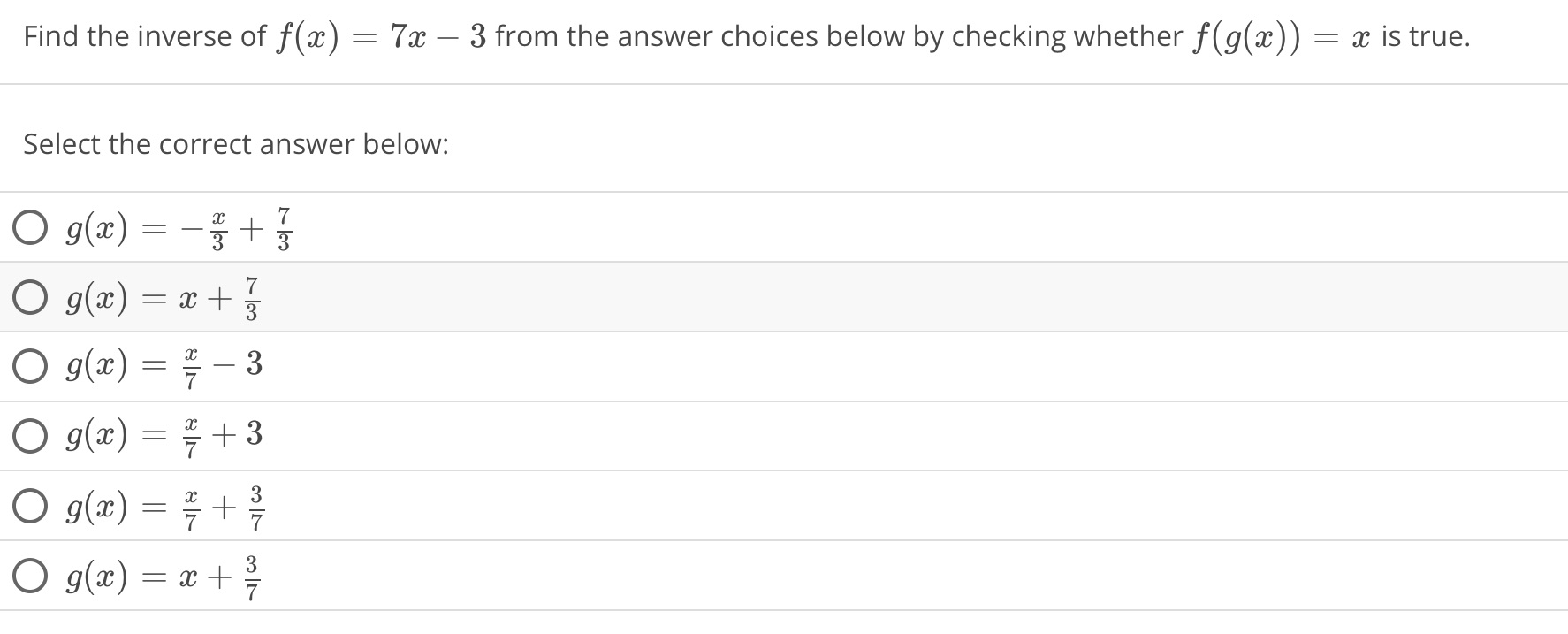Select the radio button for g(x) = -x/3 + 7/3
The height and width of the screenshot is (634, 1568).
point(31,228)
